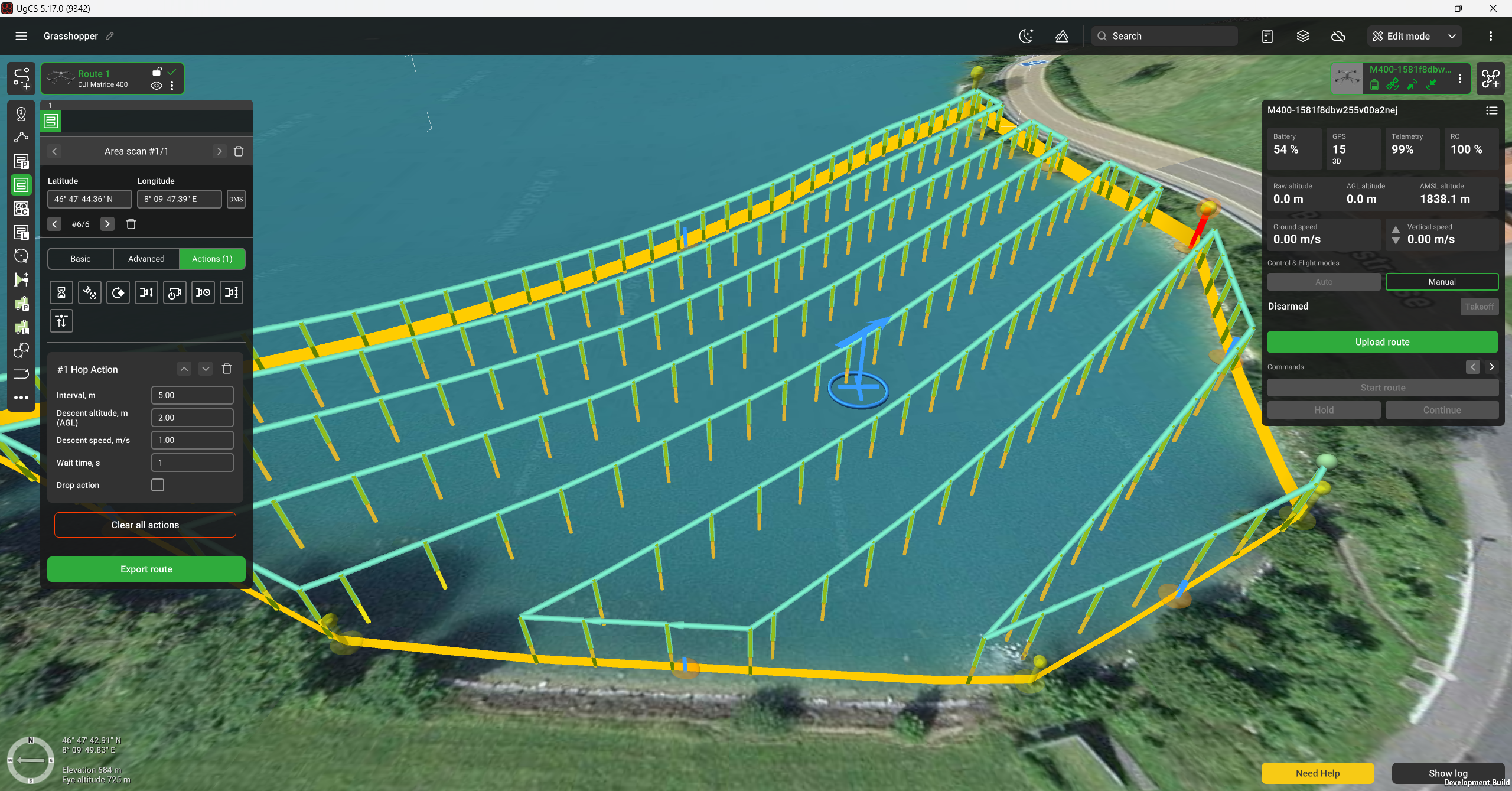The image size is (1512, 791).
Task: Click the add new route icon
Action: point(21,79)
